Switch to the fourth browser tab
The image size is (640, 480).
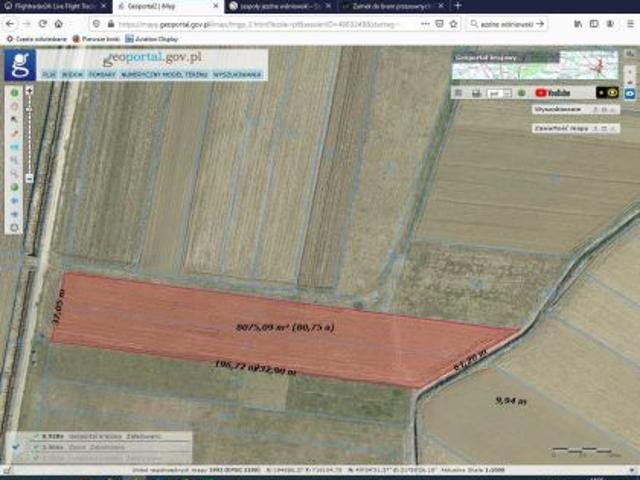tap(392, 6)
